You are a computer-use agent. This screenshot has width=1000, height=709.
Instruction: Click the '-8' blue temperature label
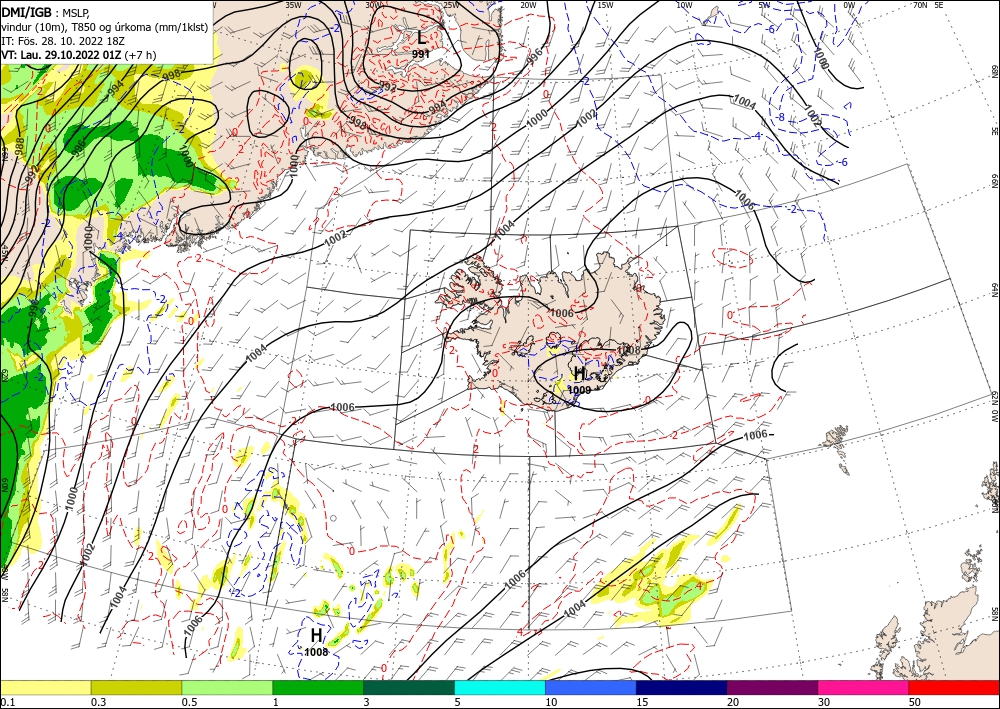coord(780,118)
